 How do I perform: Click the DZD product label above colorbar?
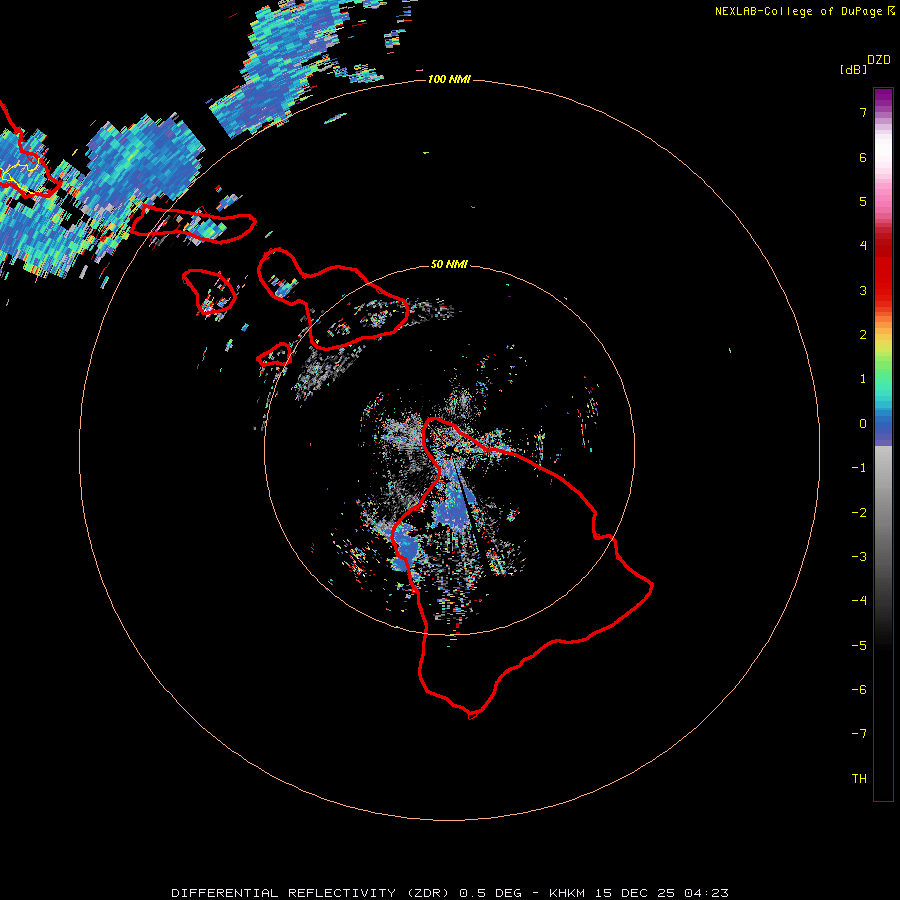879,60
